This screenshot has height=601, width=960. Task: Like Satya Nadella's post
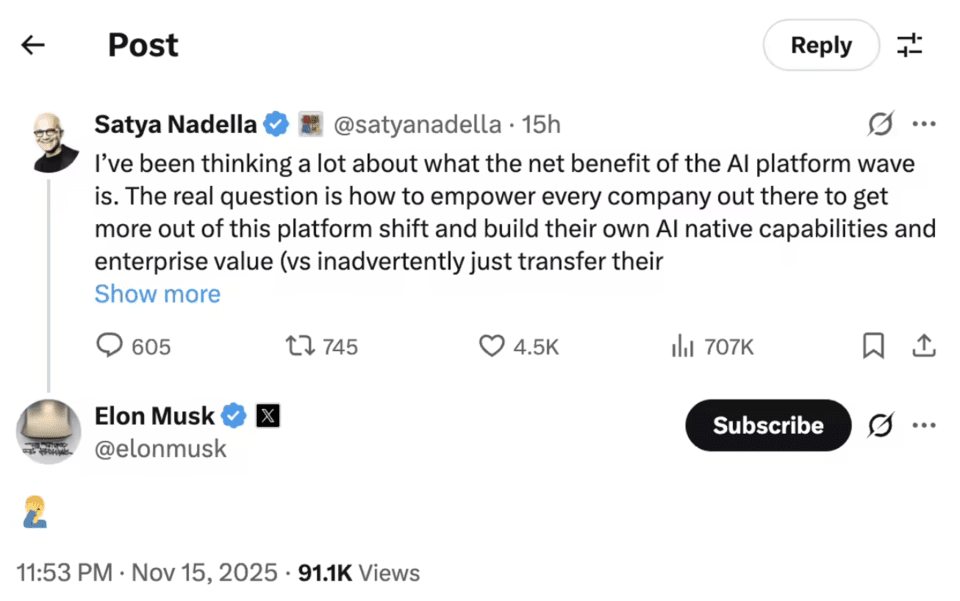click(x=491, y=346)
